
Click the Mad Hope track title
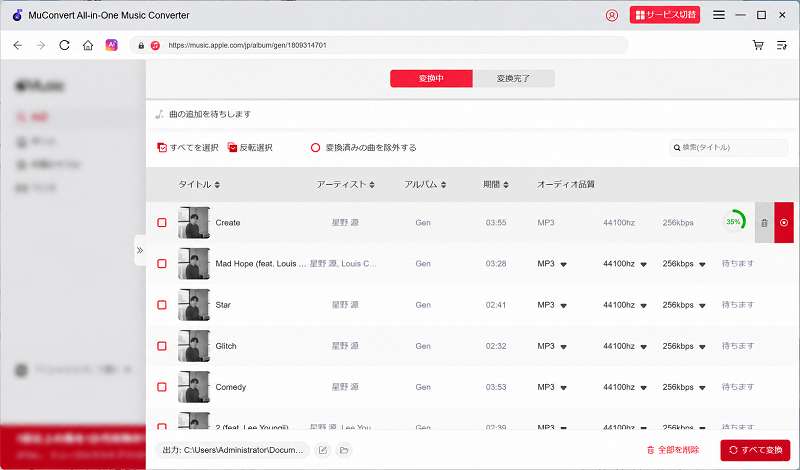click(261, 264)
